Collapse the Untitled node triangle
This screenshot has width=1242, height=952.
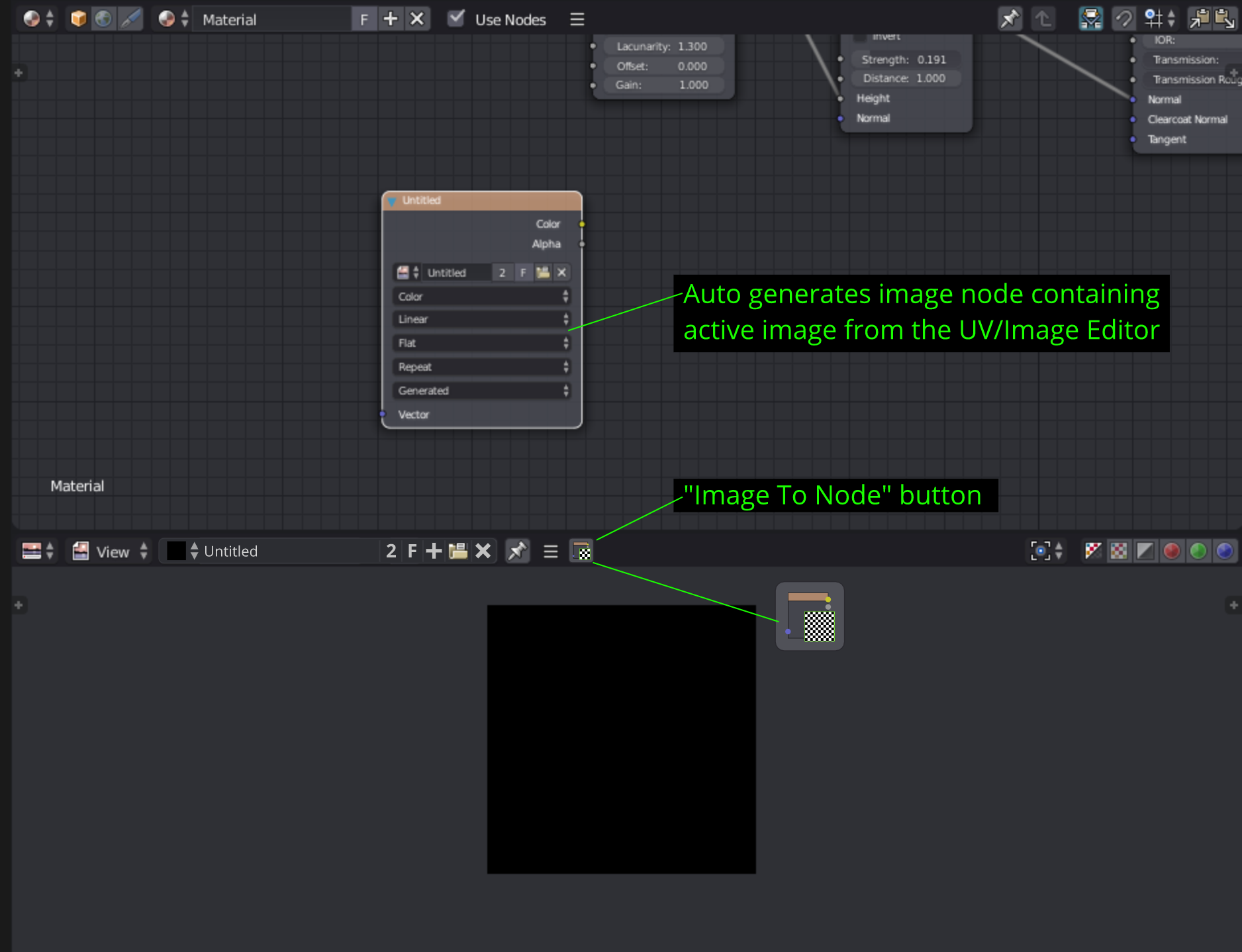coord(392,201)
